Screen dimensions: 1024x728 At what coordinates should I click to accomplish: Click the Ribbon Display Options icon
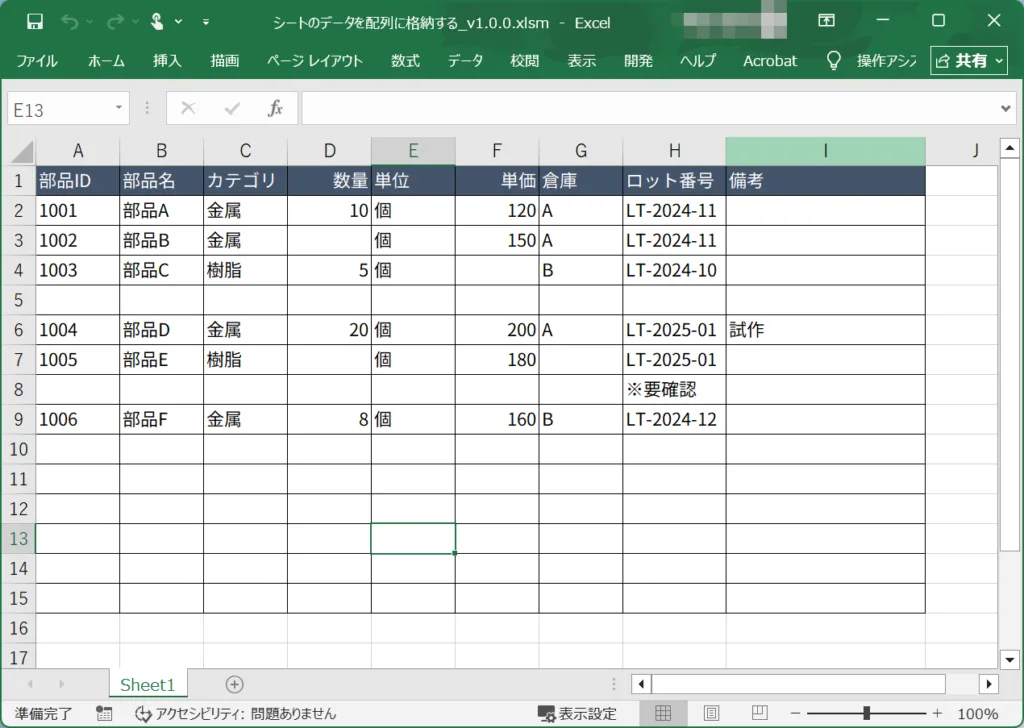826,21
